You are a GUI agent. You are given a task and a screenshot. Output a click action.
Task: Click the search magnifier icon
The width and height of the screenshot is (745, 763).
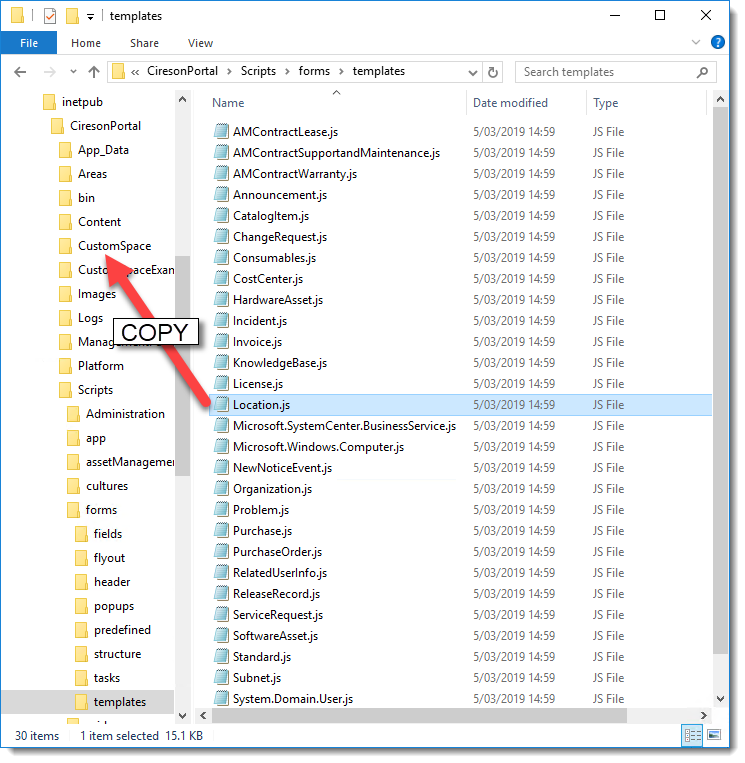click(704, 72)
